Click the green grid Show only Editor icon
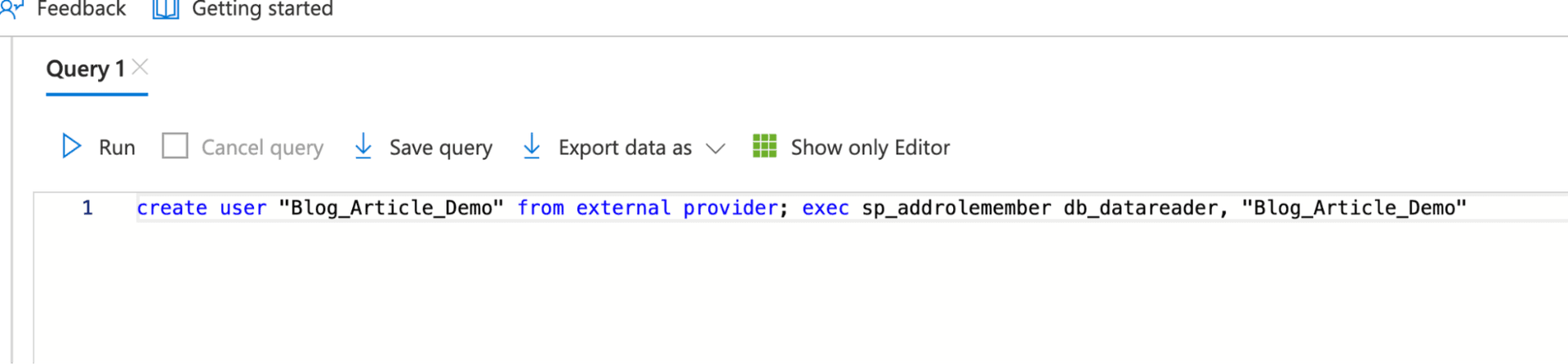This screenshot has width=1568, height=364. pos(764,146)
